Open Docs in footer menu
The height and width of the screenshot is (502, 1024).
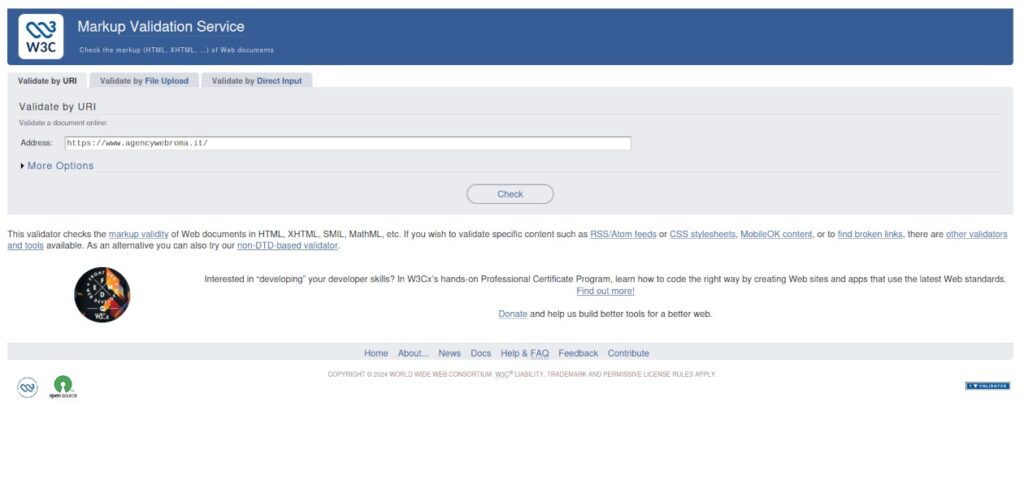click(481, 353)
